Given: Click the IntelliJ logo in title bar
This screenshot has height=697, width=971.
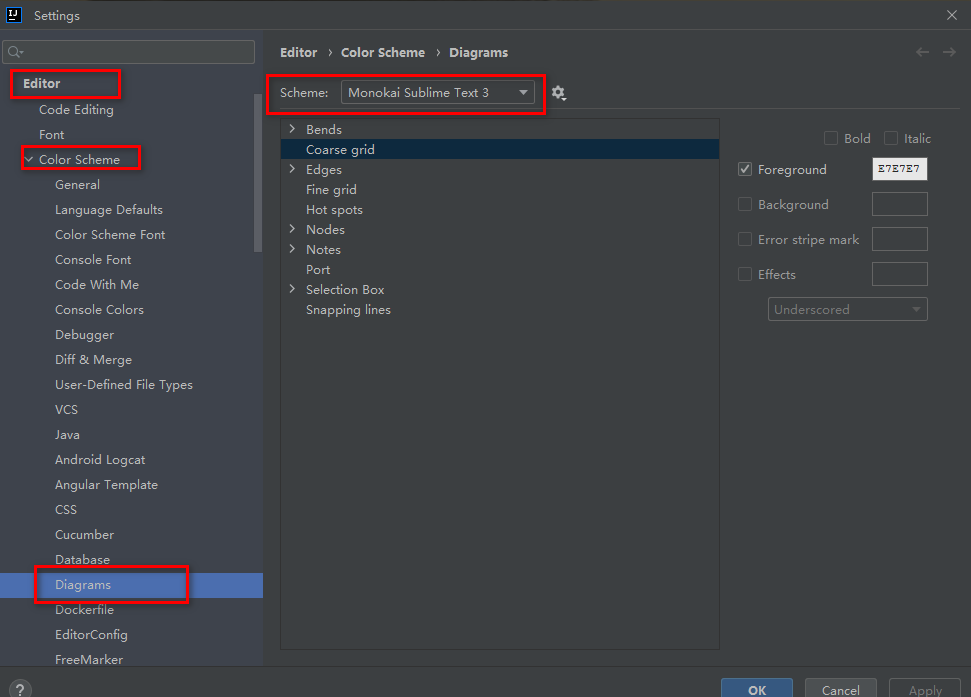Looking at the screenshot, I should (x=14, y=15).
